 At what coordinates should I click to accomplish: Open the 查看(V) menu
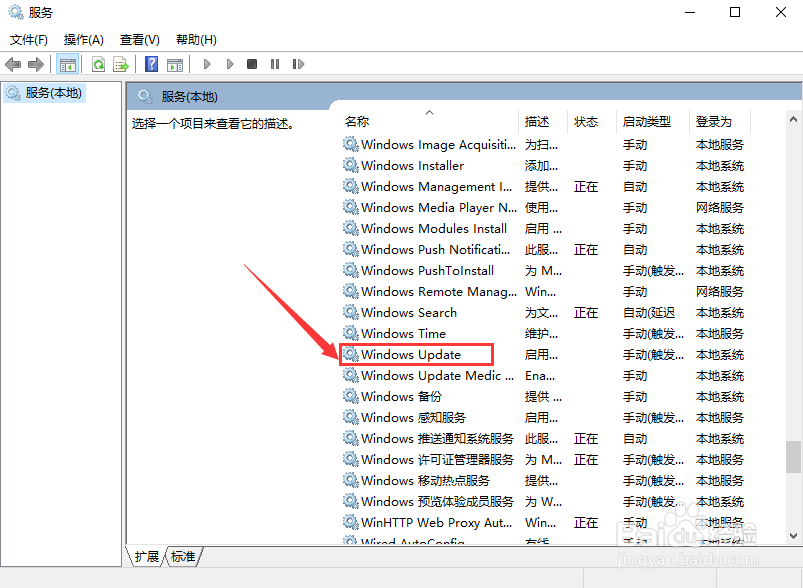click(139, 39)
